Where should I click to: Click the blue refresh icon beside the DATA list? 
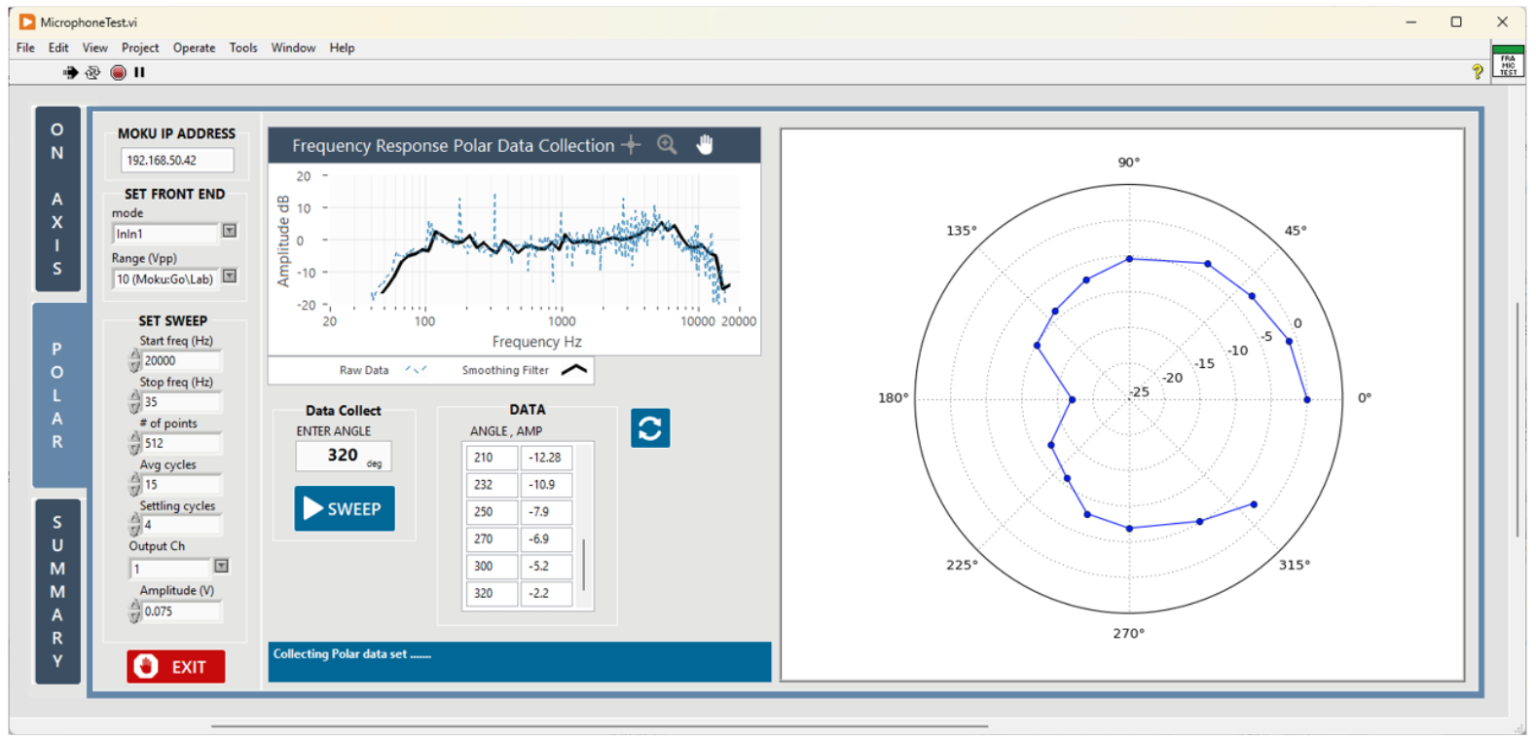649,427
